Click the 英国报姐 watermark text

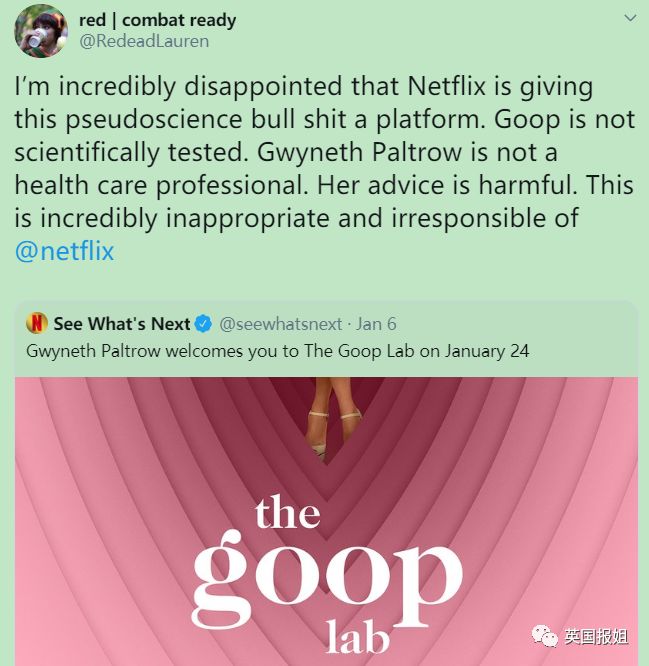pyautogui.click(x=596, y=637)
